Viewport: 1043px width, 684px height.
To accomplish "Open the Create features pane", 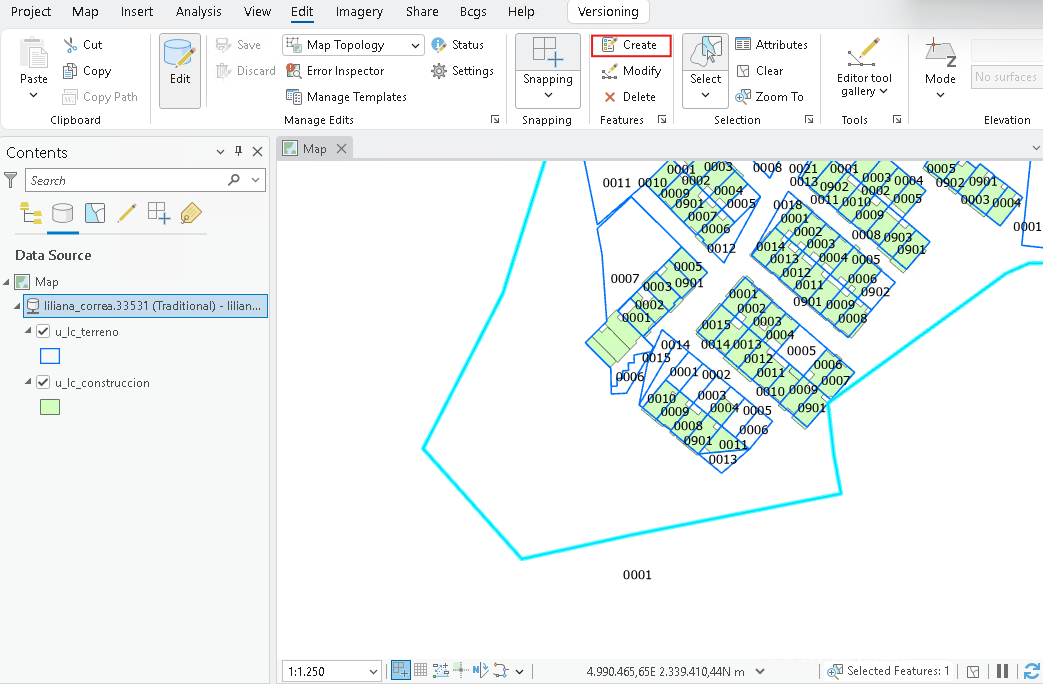I will tap(631, 45).
